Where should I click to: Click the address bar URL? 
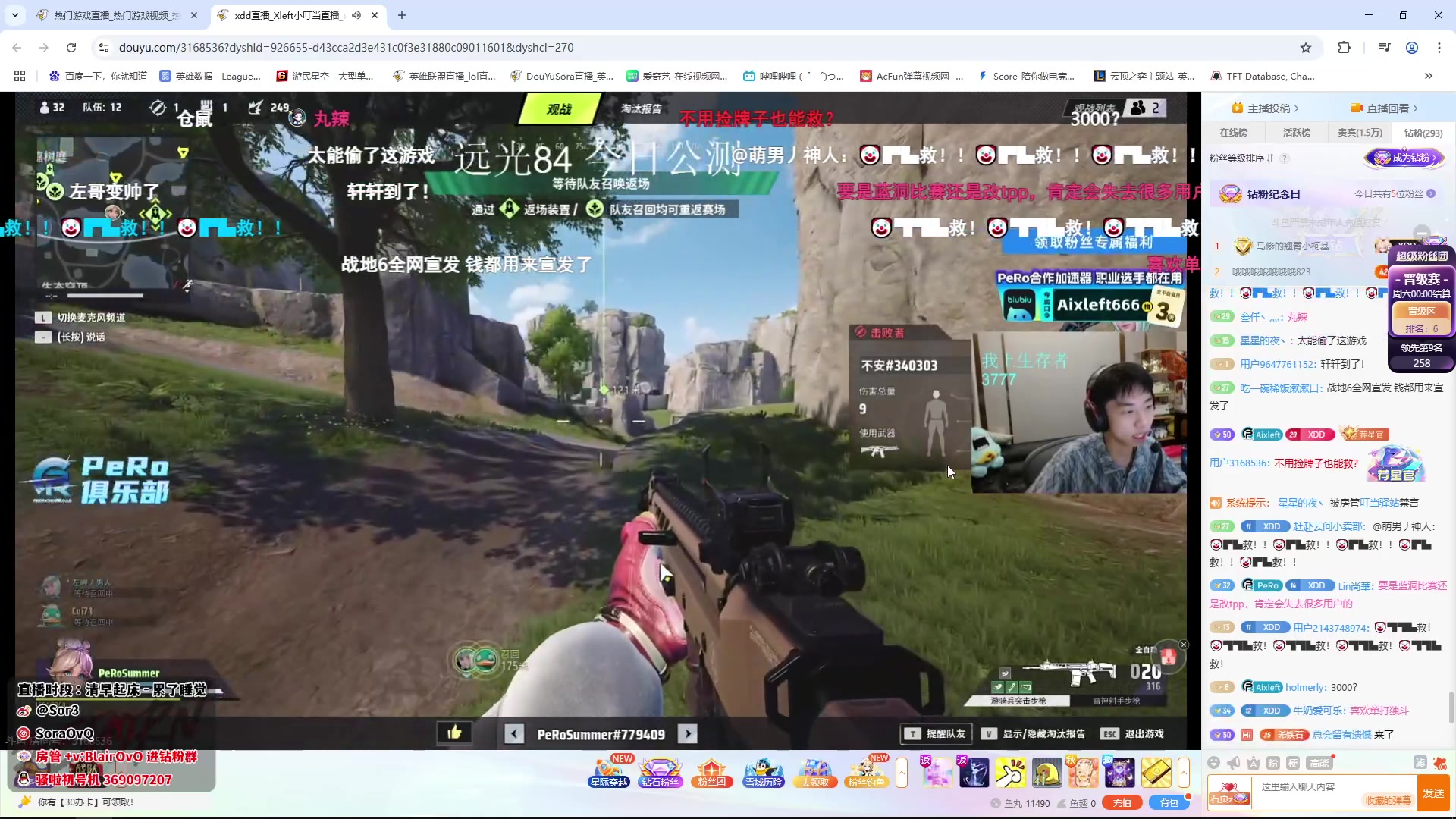(346, 48)
